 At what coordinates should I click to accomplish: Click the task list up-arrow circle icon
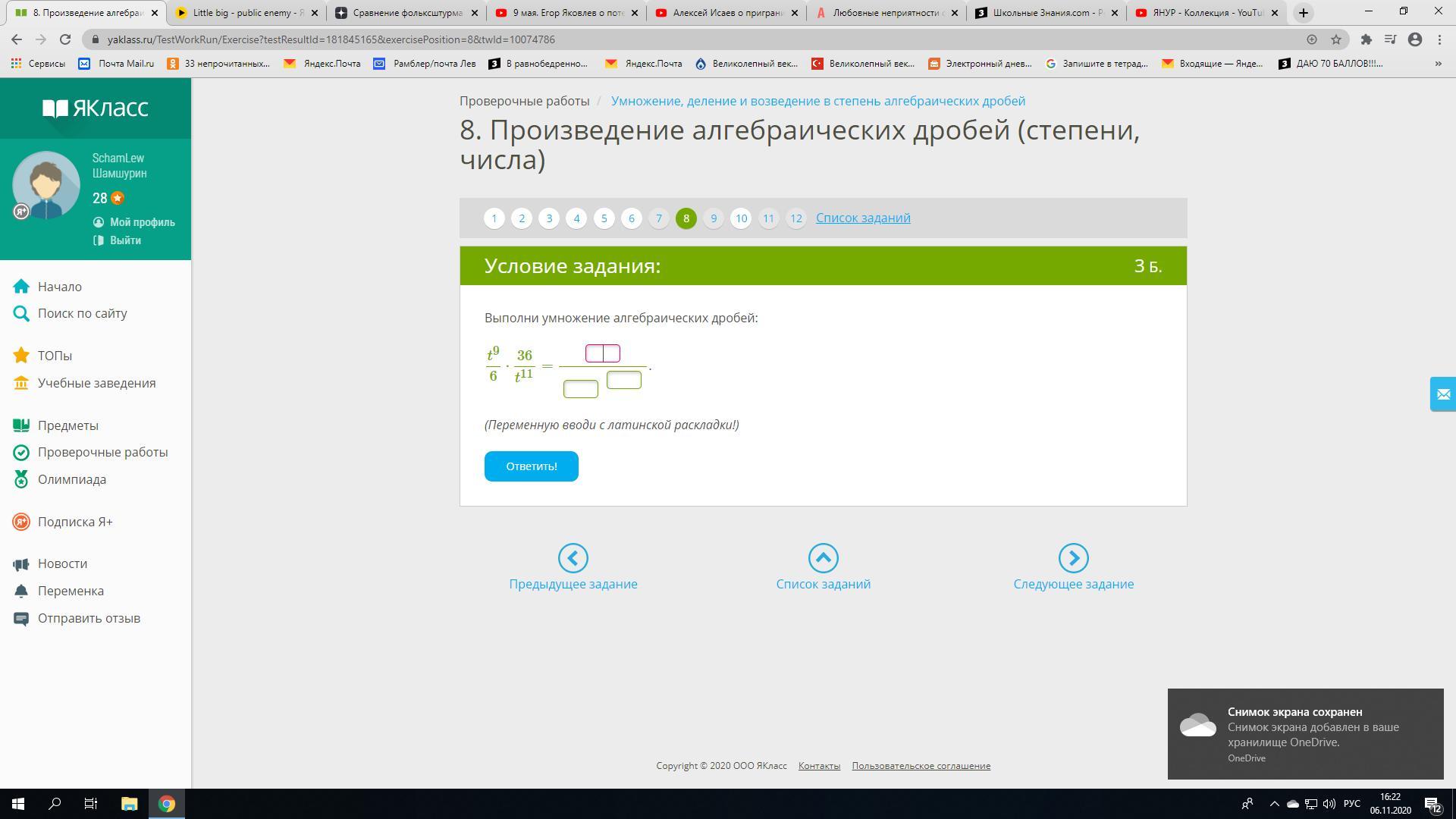[823, 558]
